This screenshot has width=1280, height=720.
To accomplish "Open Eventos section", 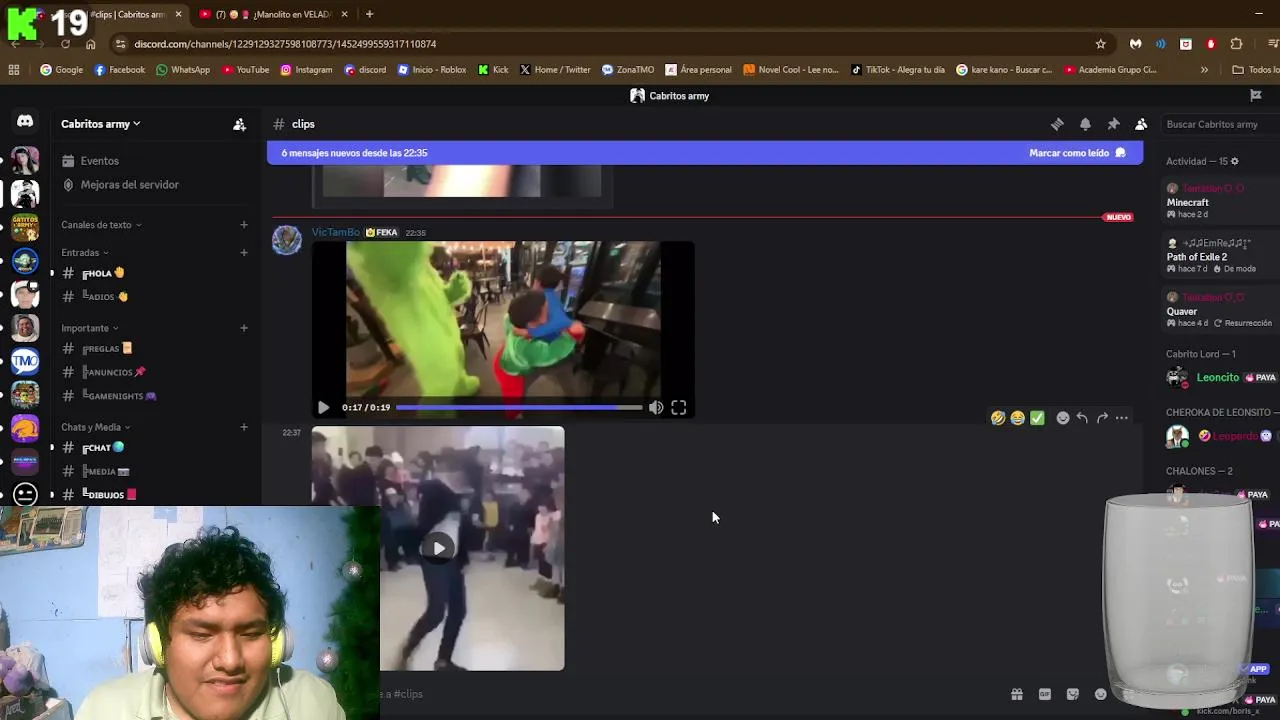I will [x=154, y=161].
